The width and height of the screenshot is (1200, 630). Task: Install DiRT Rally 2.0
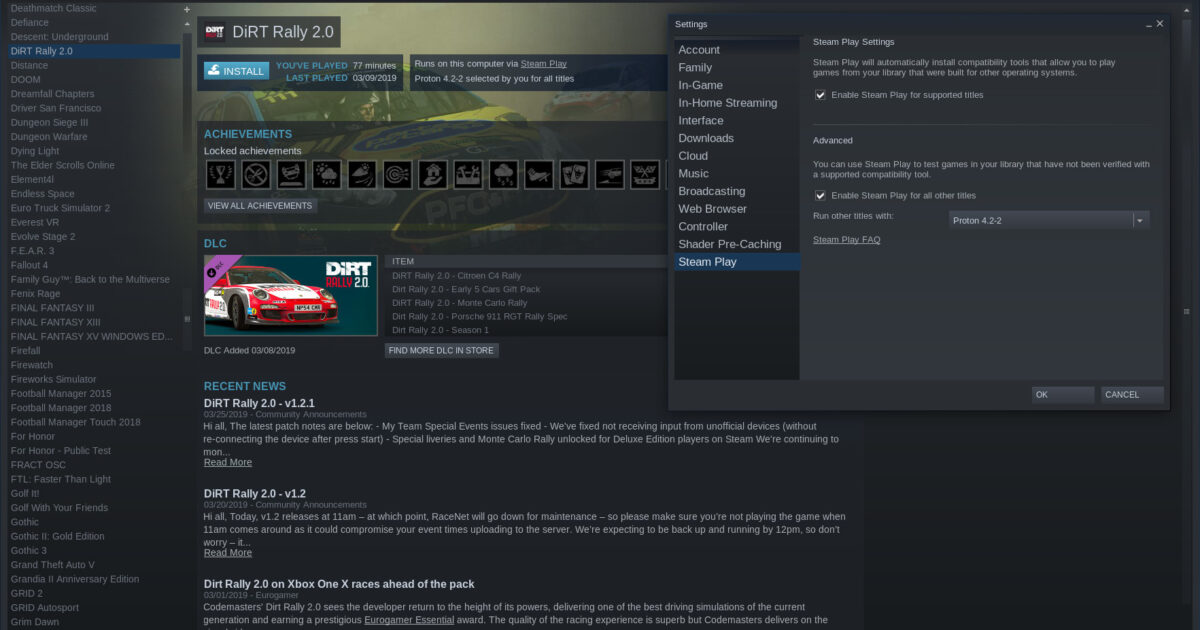pyautogui.click(x=235, y=71)
